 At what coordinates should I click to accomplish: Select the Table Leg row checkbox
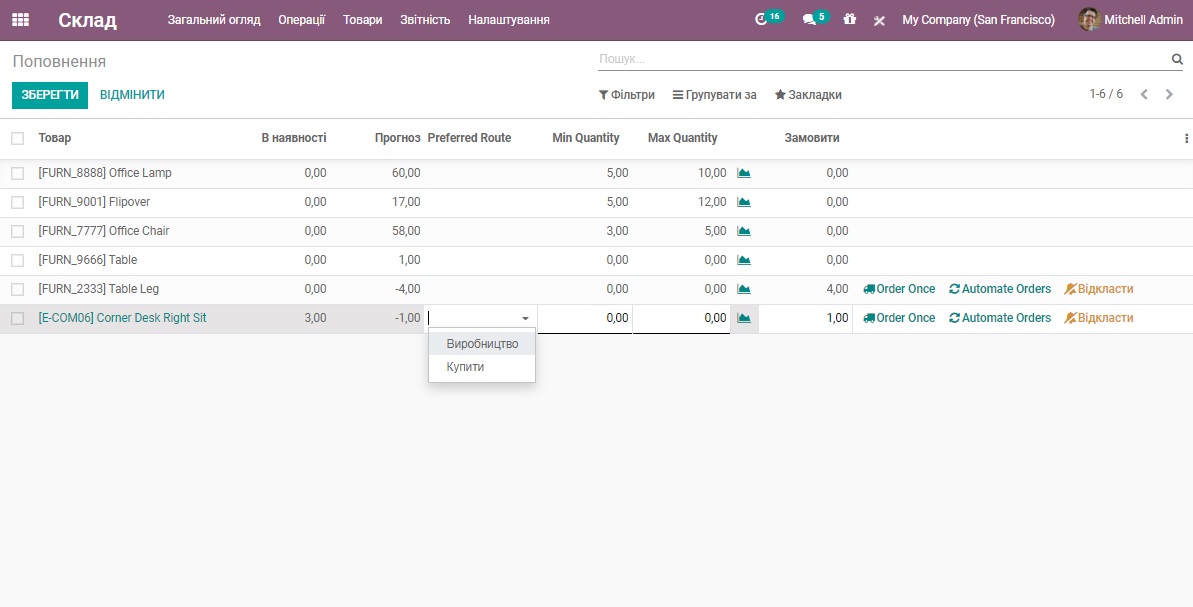pyautogui.click(x=18, y=289)
